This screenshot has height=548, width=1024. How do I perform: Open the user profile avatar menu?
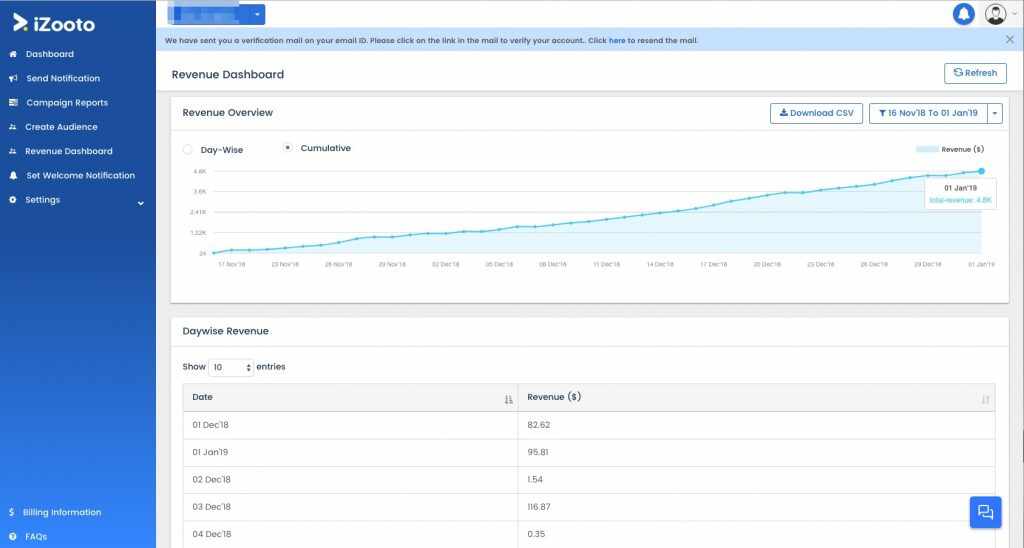[x=996, y=14]
